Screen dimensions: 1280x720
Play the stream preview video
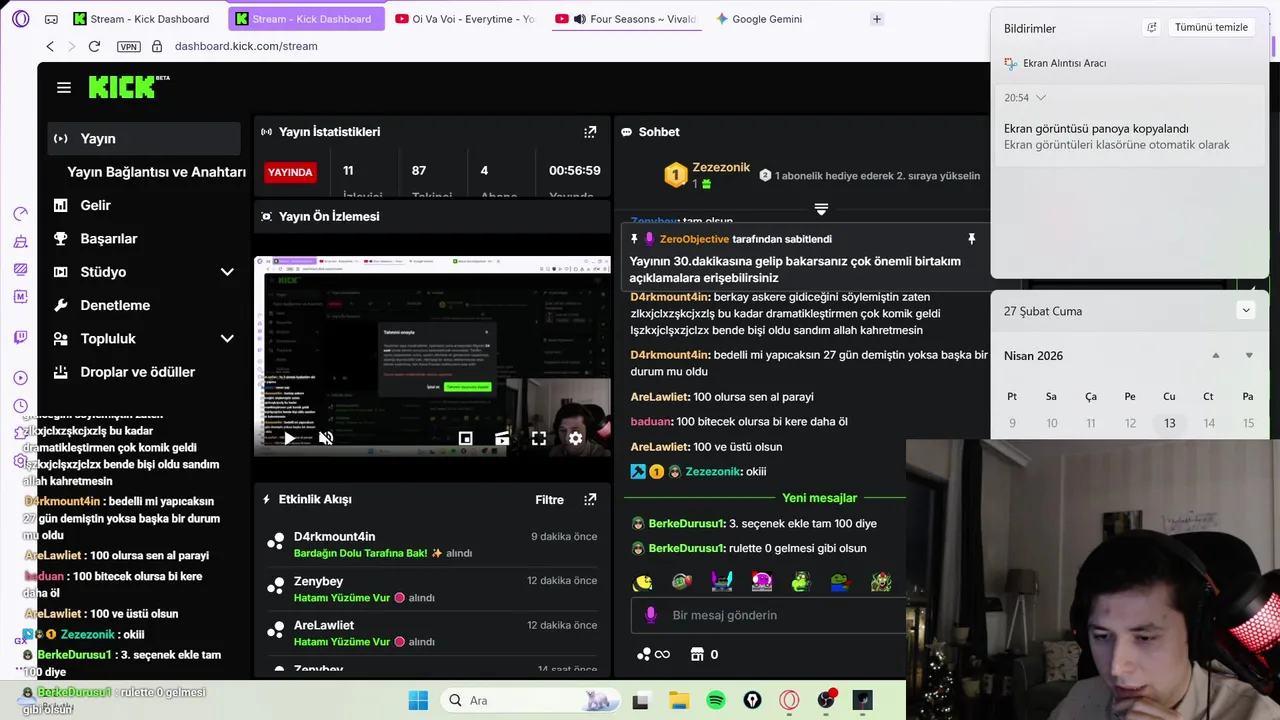(288, 438)
